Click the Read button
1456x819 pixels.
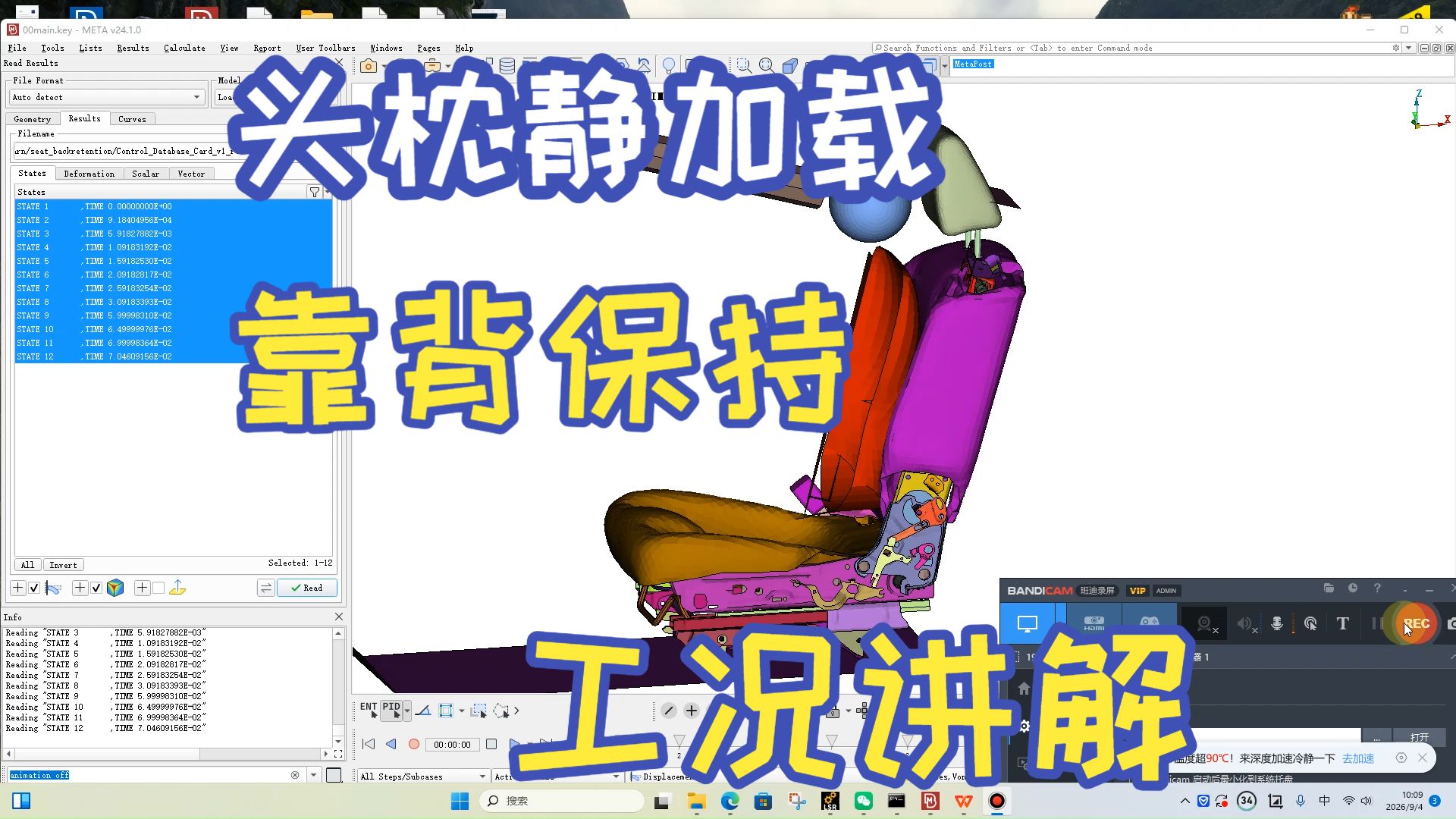point(307,588)
